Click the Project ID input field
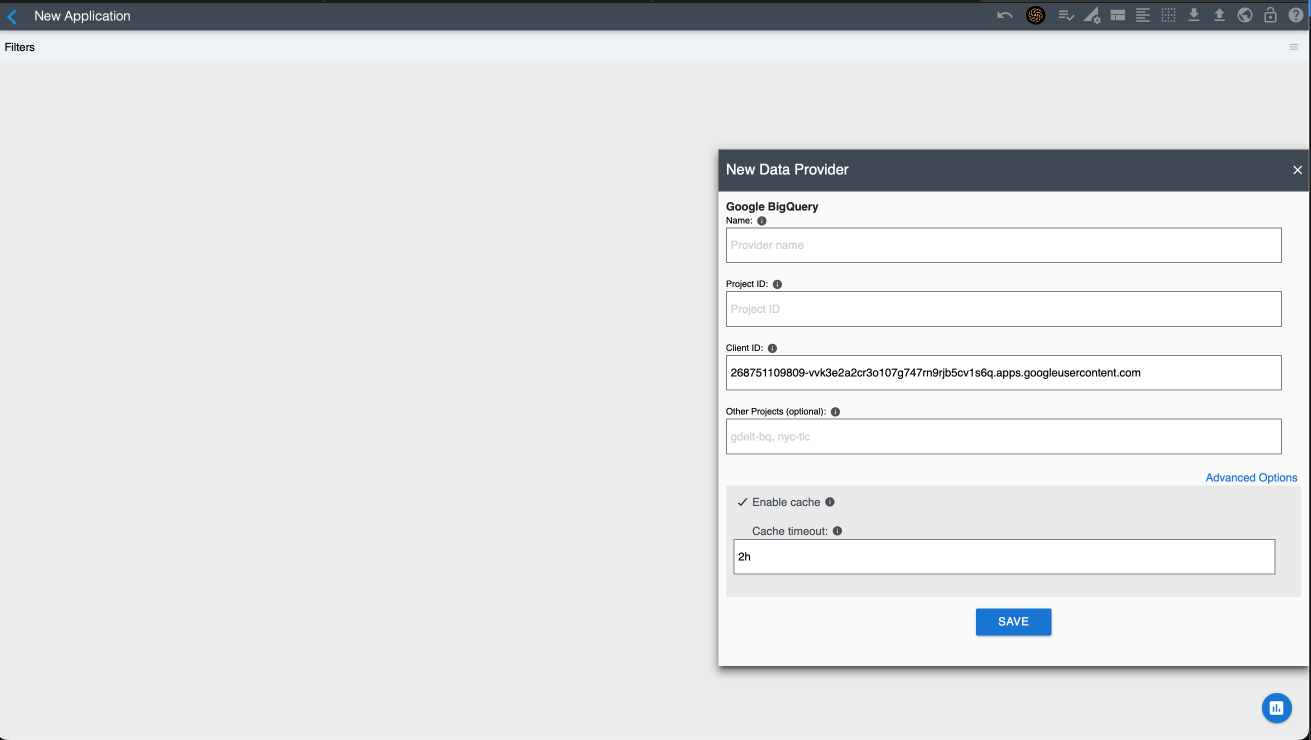Image resolution: width=1311 pixels, height=740 pixels. (1003, 309)
